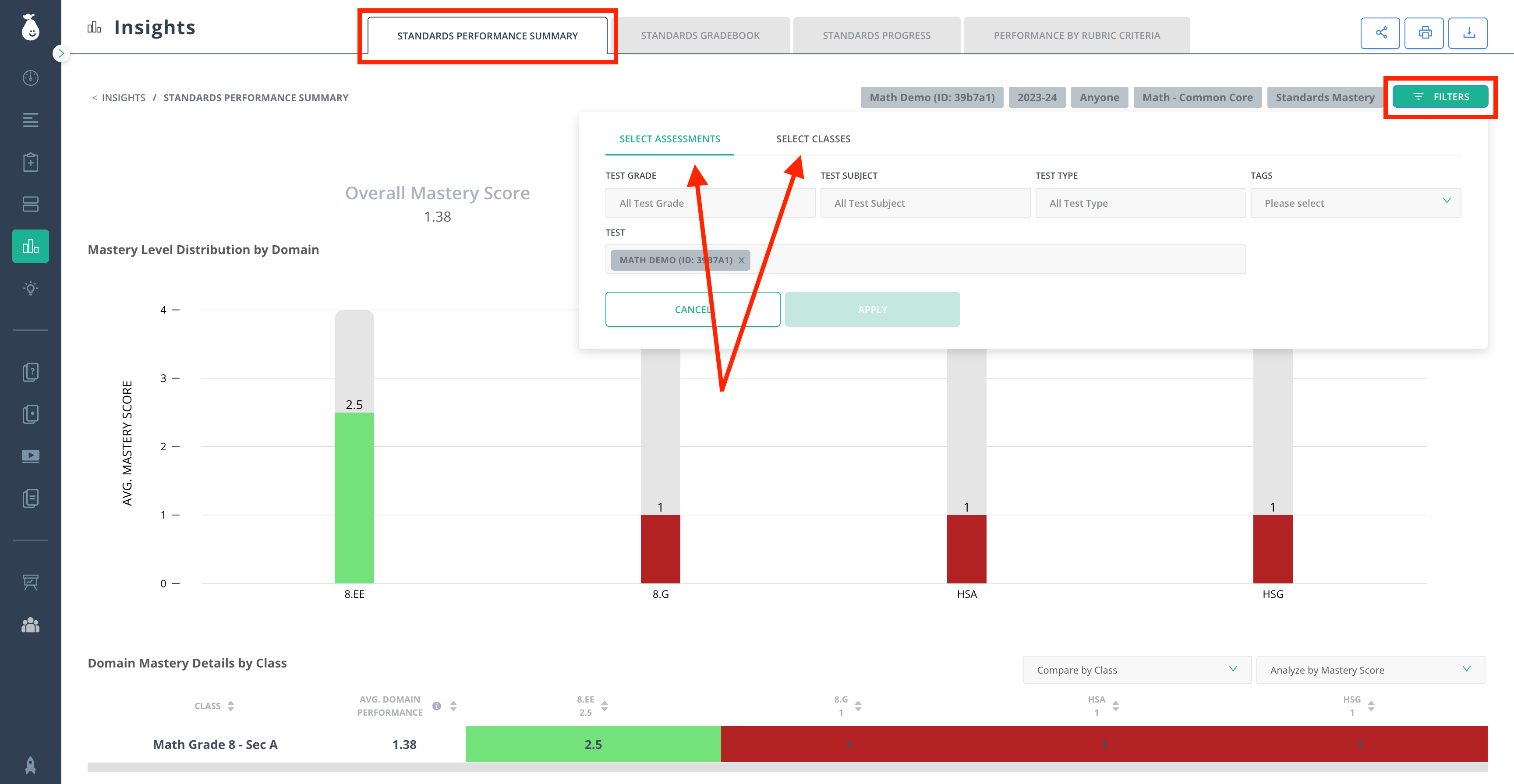Sort table by 8.G column
The height and width of the screenshot is (784, 1514).
[858, 706]
